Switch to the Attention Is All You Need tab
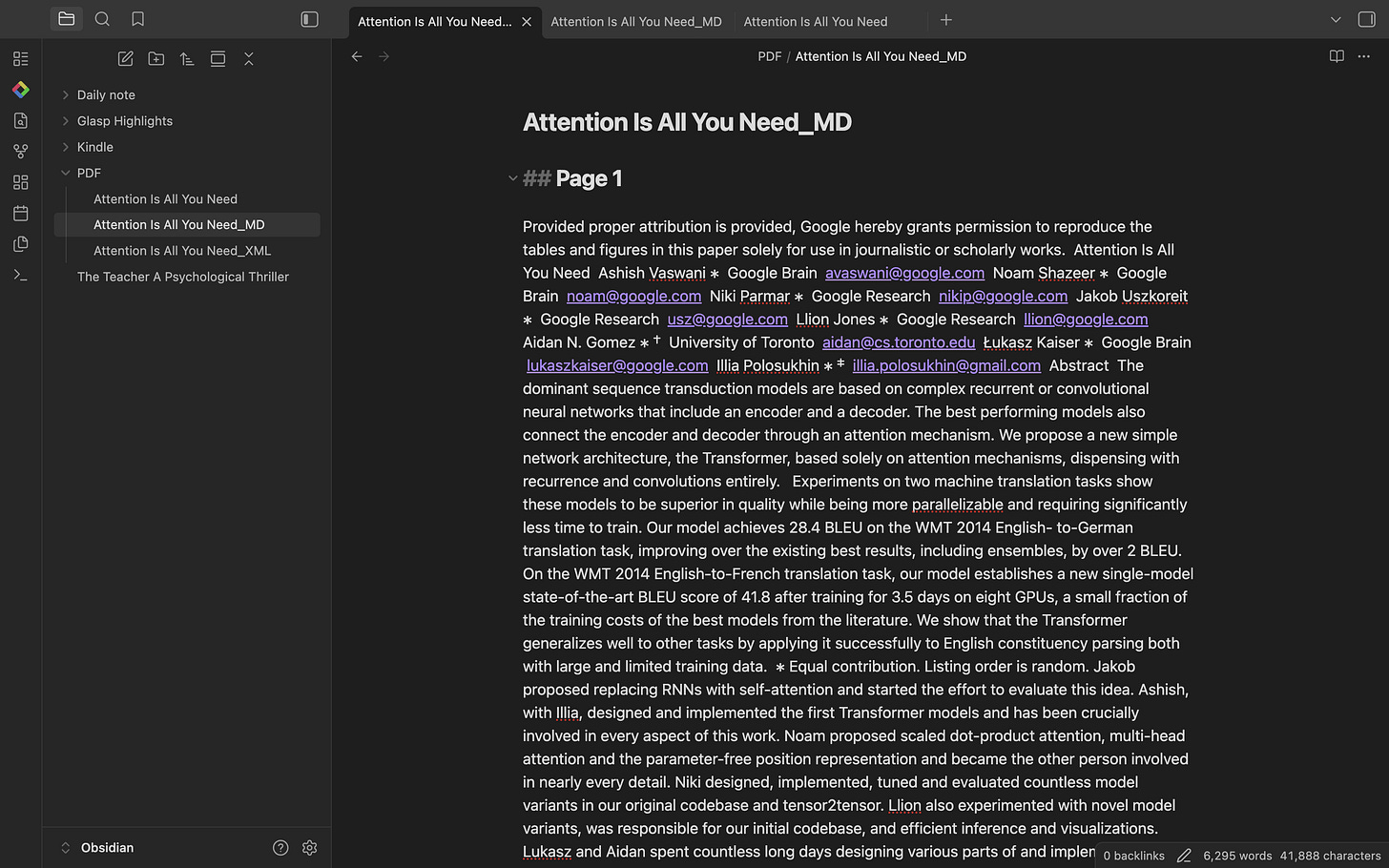Image resolution: width=1389 pixels, height=868 pixels. tap(816, 21)
